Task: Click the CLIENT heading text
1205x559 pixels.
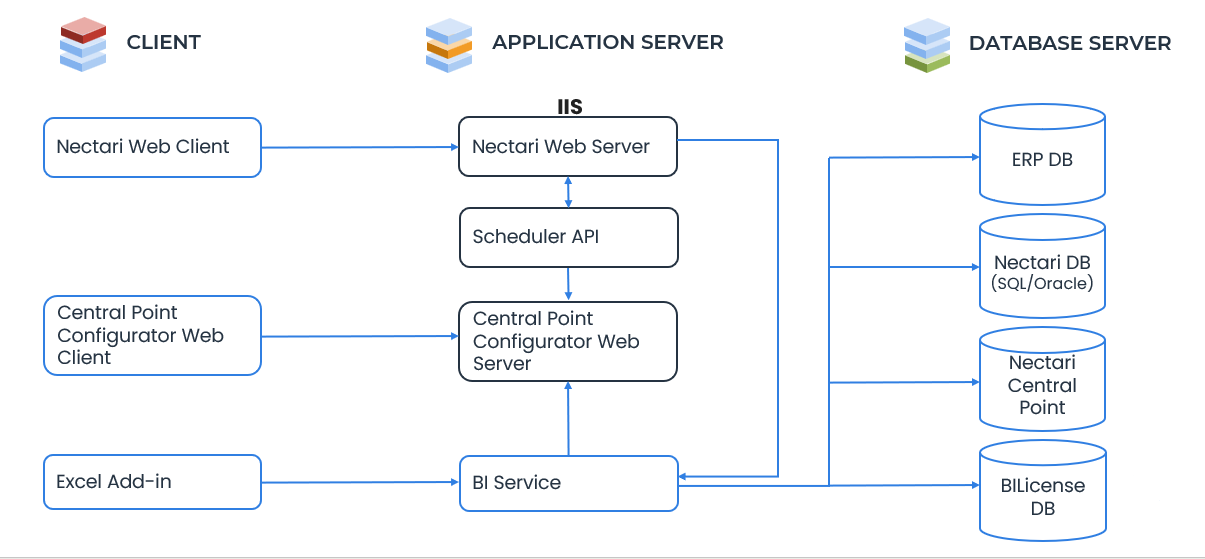Action: coord(163,43)
